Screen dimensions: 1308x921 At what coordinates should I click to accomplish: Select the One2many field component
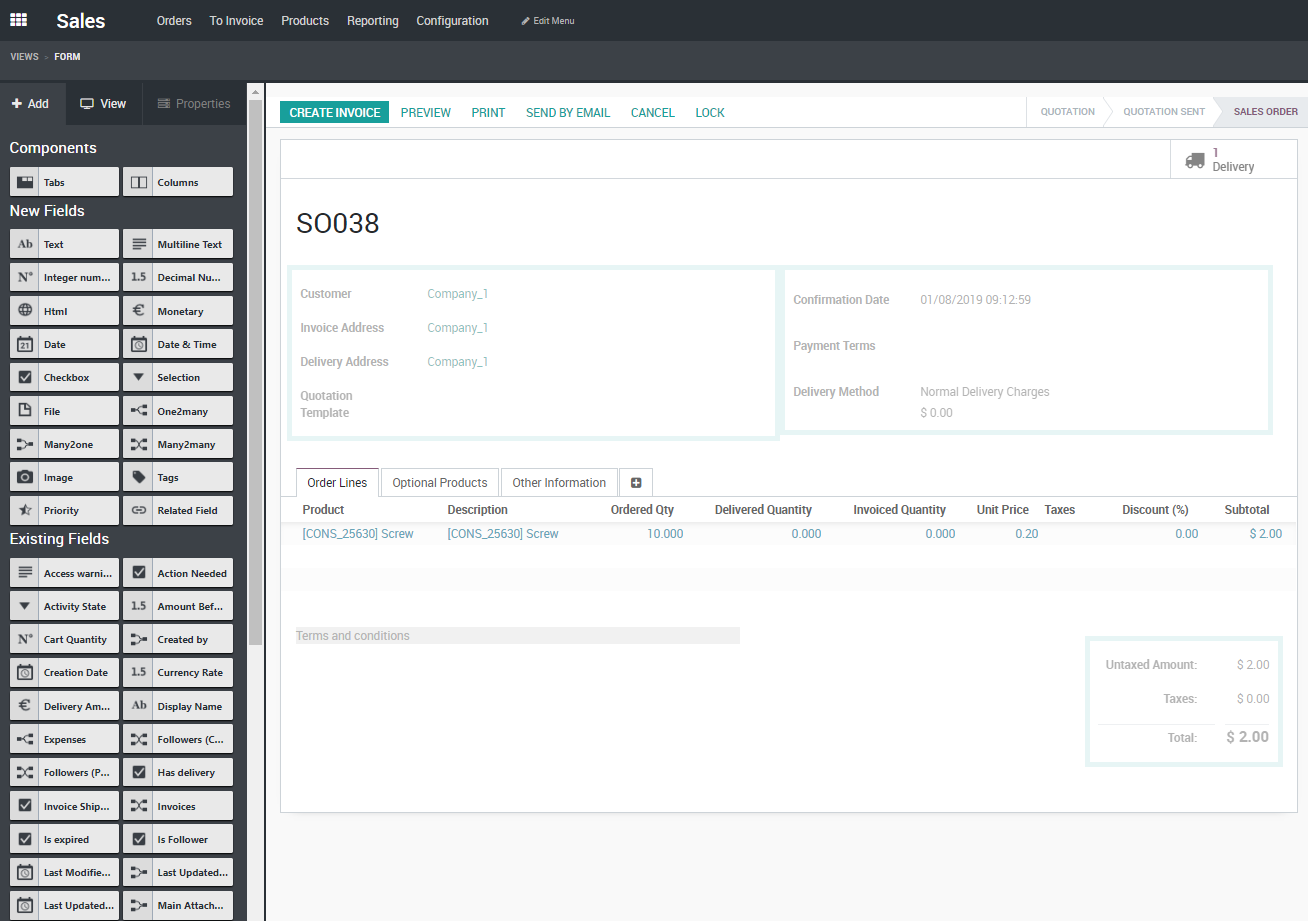tap(178, 411)
